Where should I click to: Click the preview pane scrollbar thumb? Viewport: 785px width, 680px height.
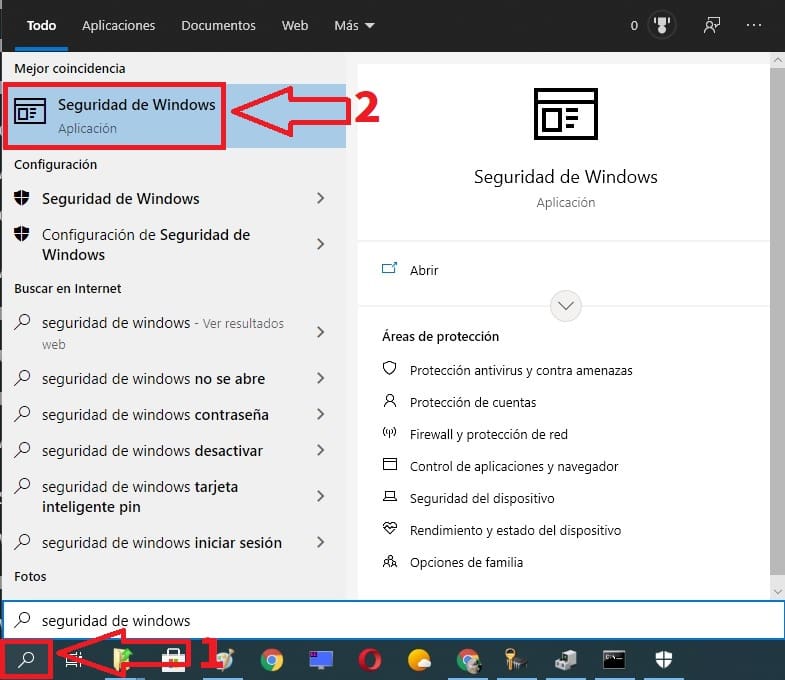coord(777,321)
